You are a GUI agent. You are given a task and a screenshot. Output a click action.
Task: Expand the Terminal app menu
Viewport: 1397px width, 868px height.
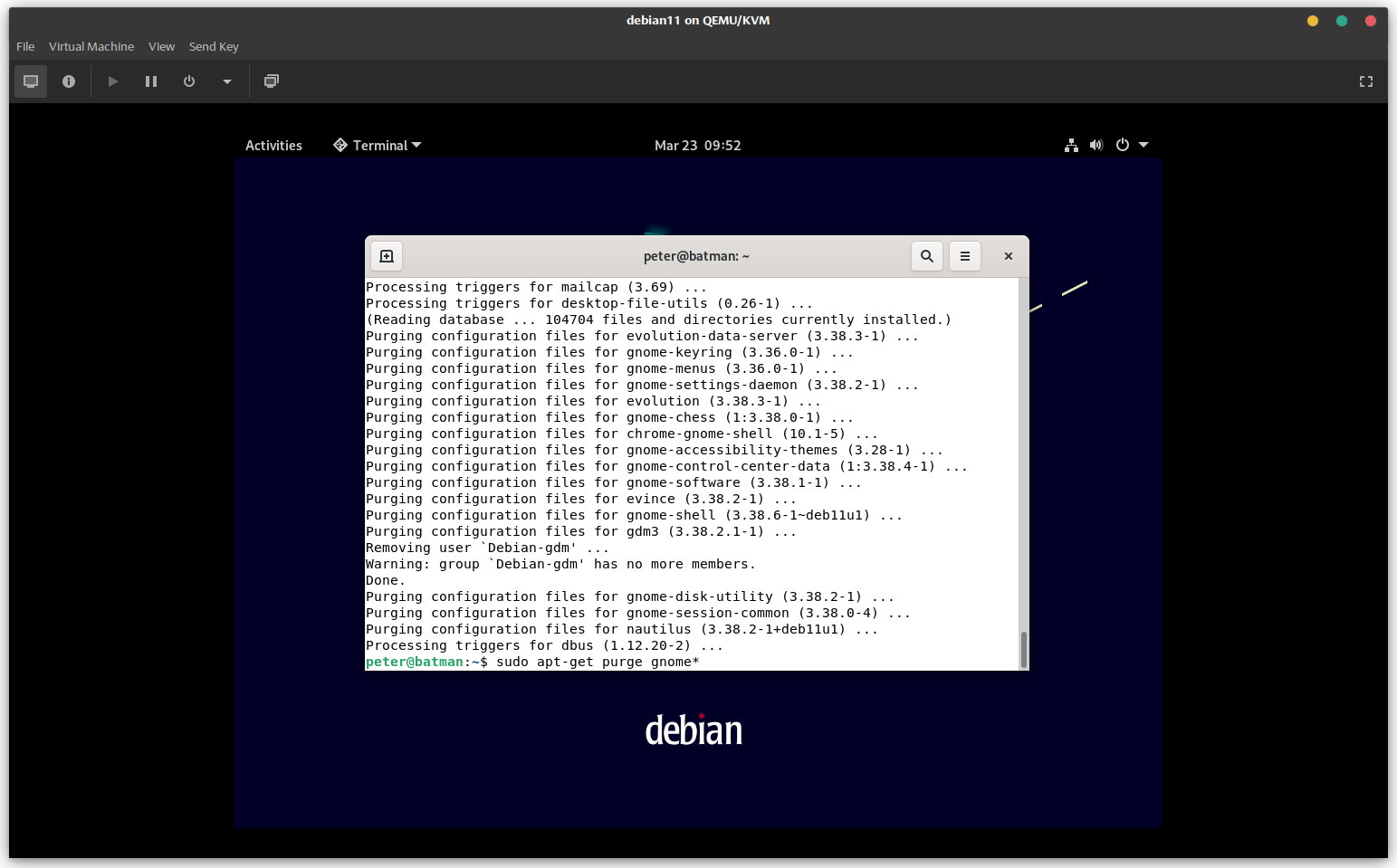378,146
